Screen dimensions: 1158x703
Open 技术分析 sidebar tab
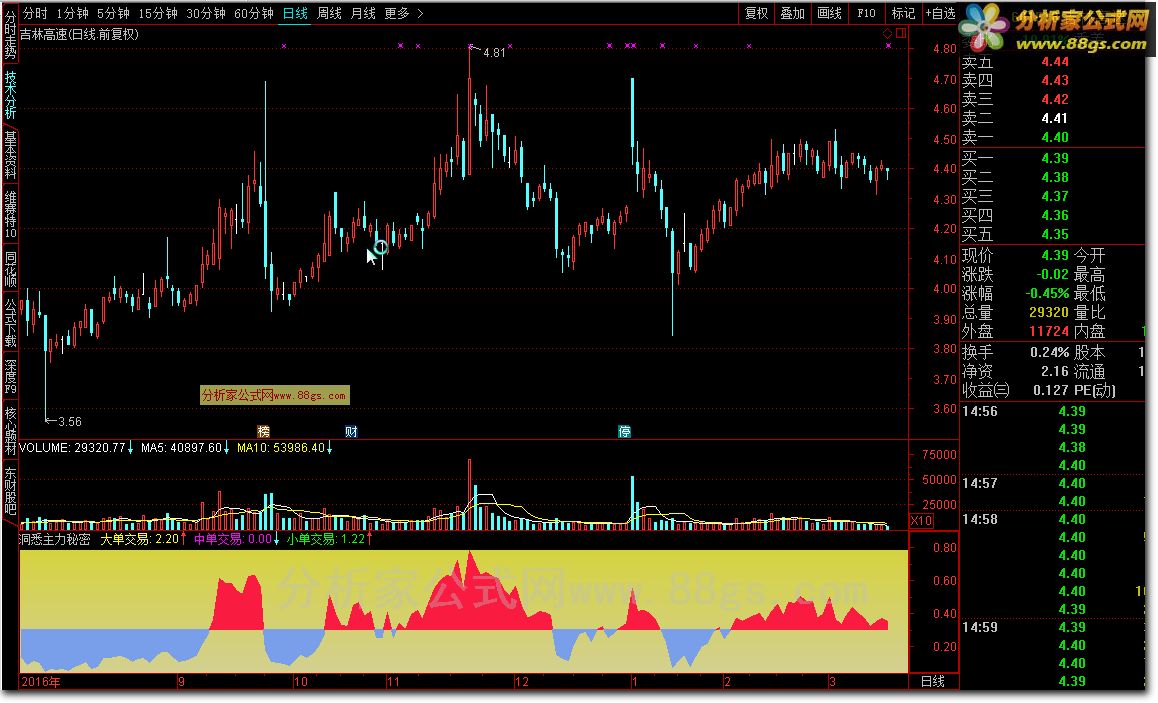(x=10, y=95)
